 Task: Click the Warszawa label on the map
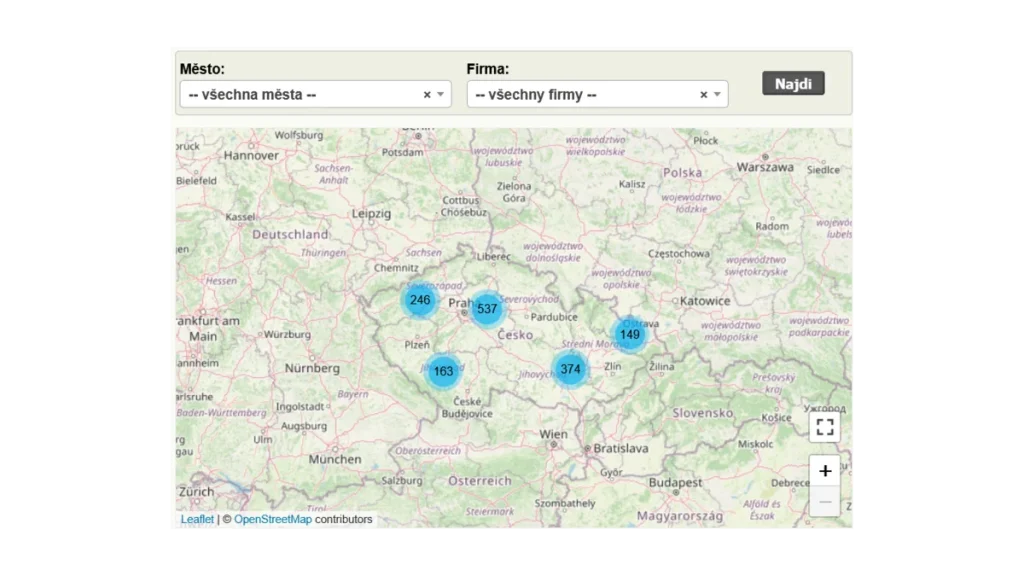pos(765,167)
